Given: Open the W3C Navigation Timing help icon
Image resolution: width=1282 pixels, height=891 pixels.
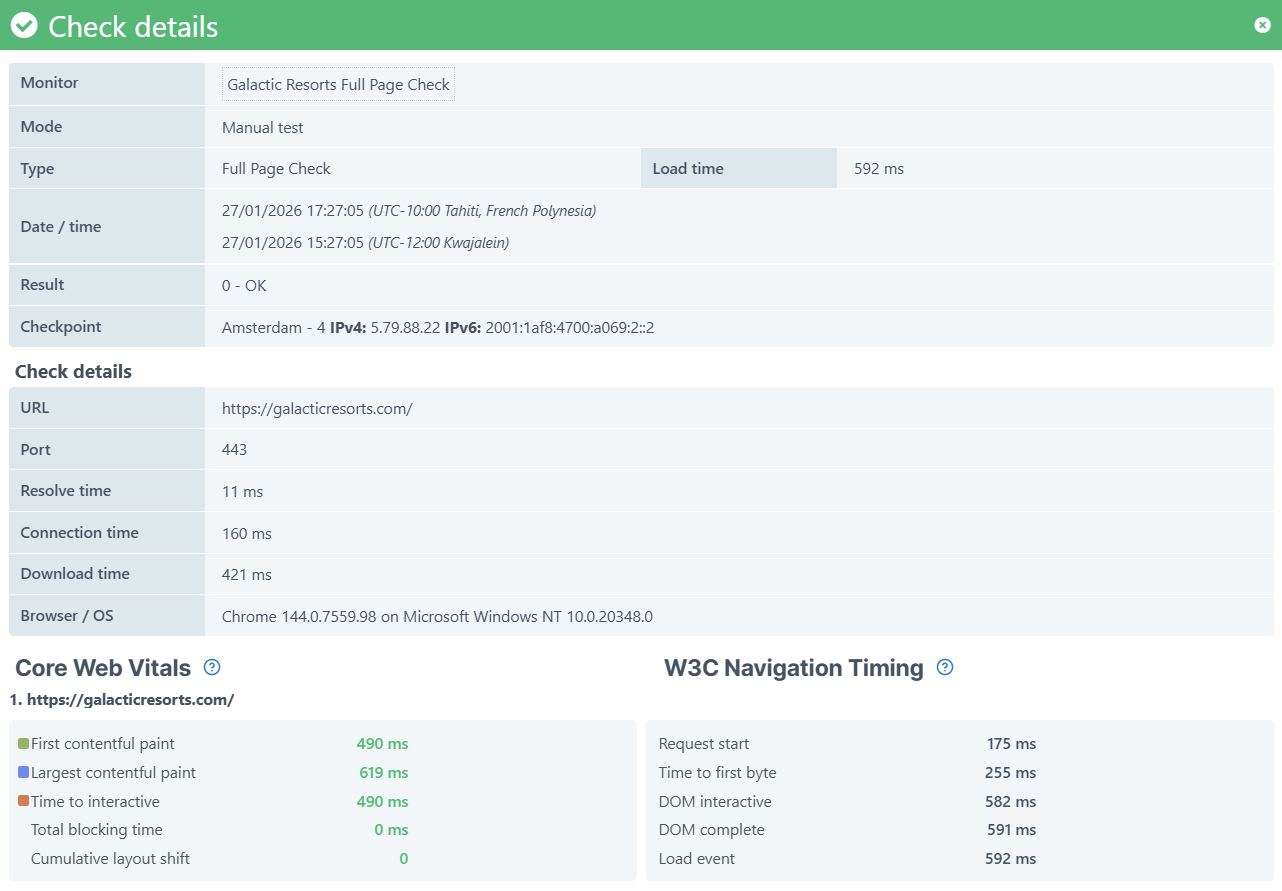Looking at the screenshot, I should (944, 667).
